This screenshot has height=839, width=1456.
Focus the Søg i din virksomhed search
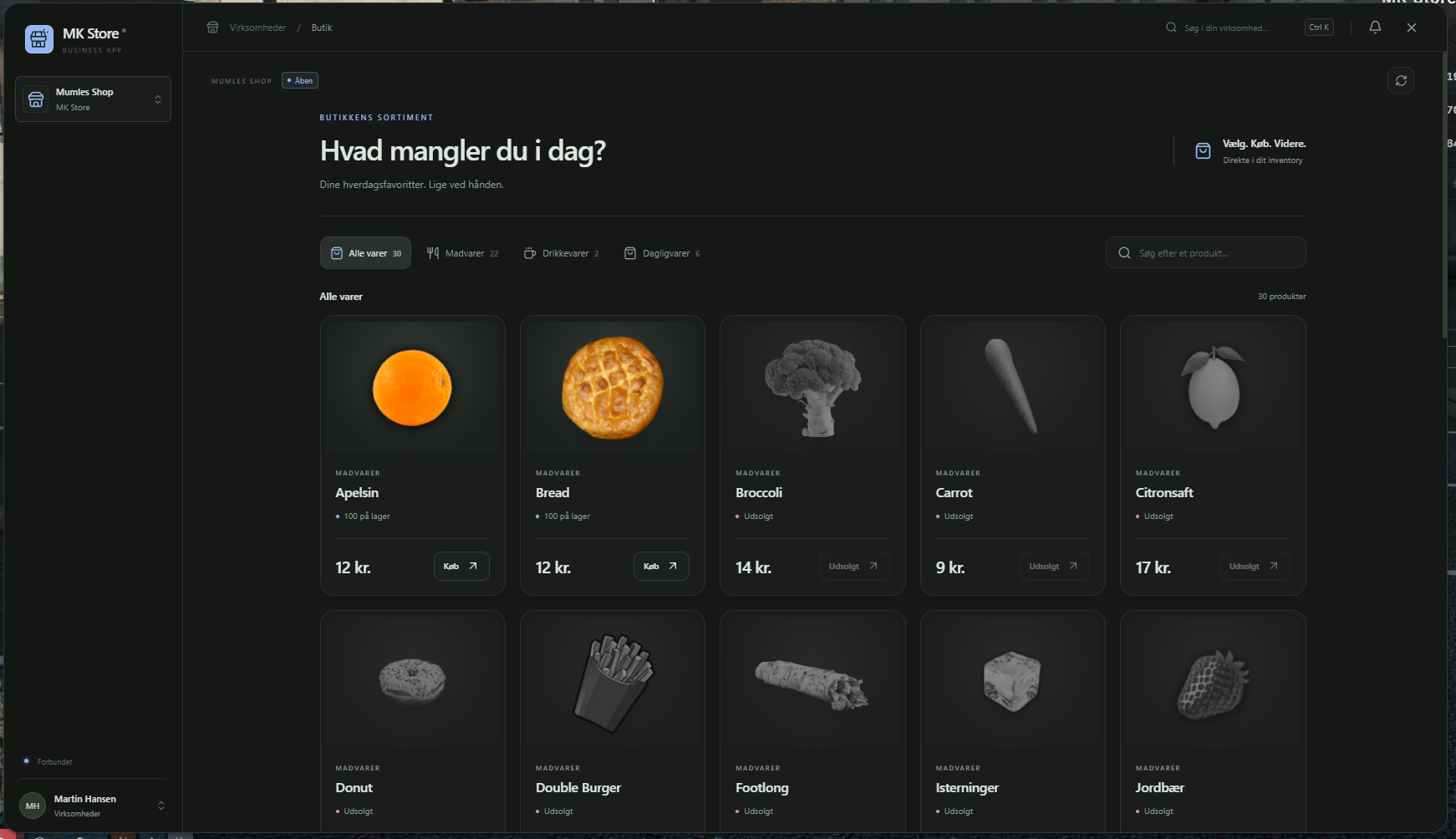pos(1226,28)
